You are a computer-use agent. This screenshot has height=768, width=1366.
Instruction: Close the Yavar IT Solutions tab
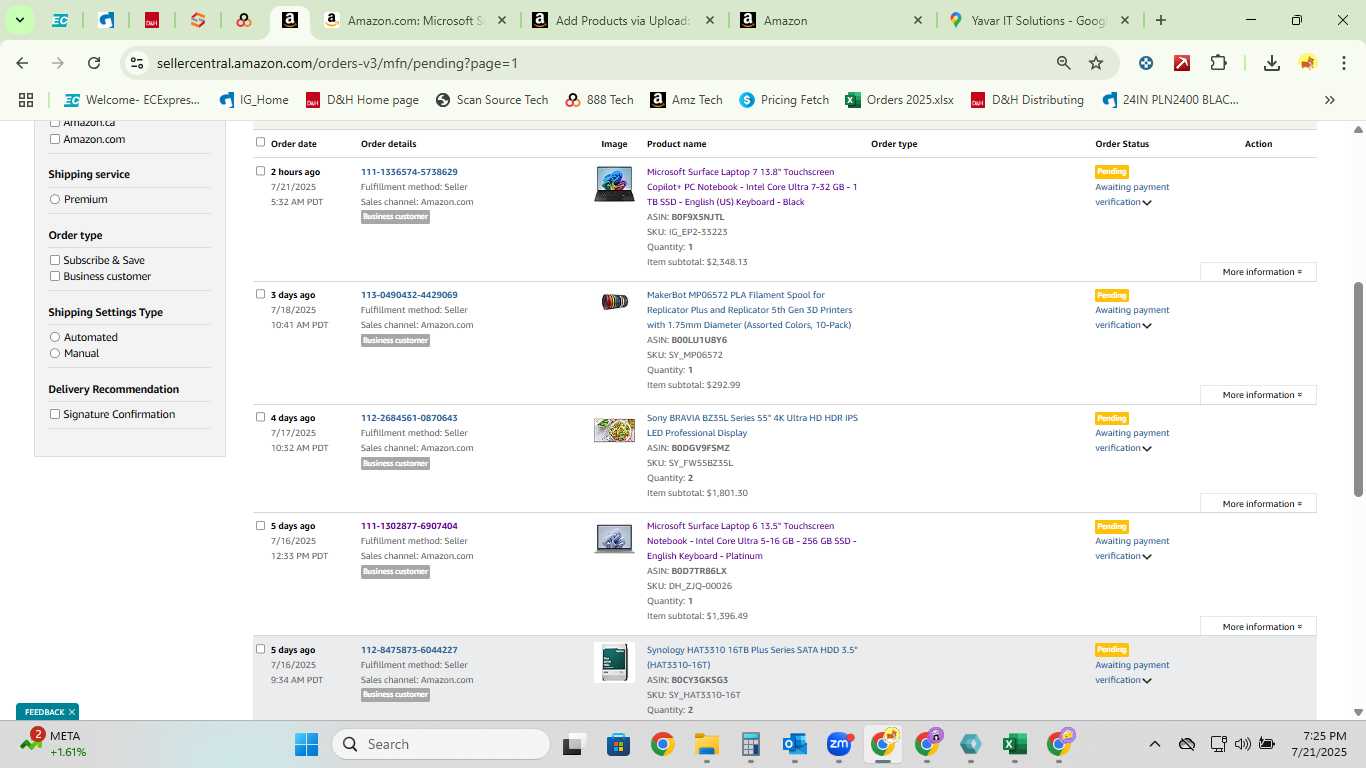[x=1125, y=20]
